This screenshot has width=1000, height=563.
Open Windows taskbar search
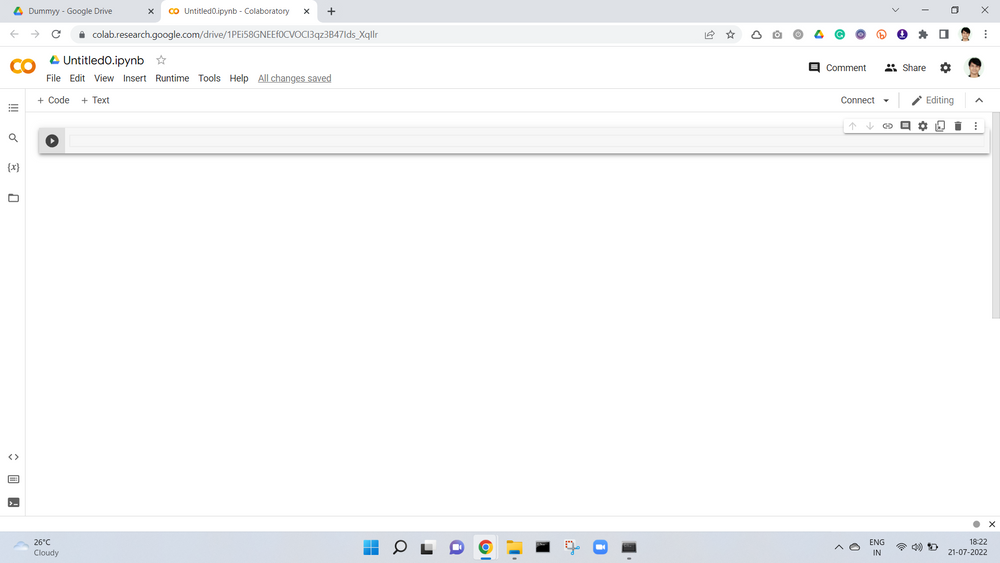point(400,547)
